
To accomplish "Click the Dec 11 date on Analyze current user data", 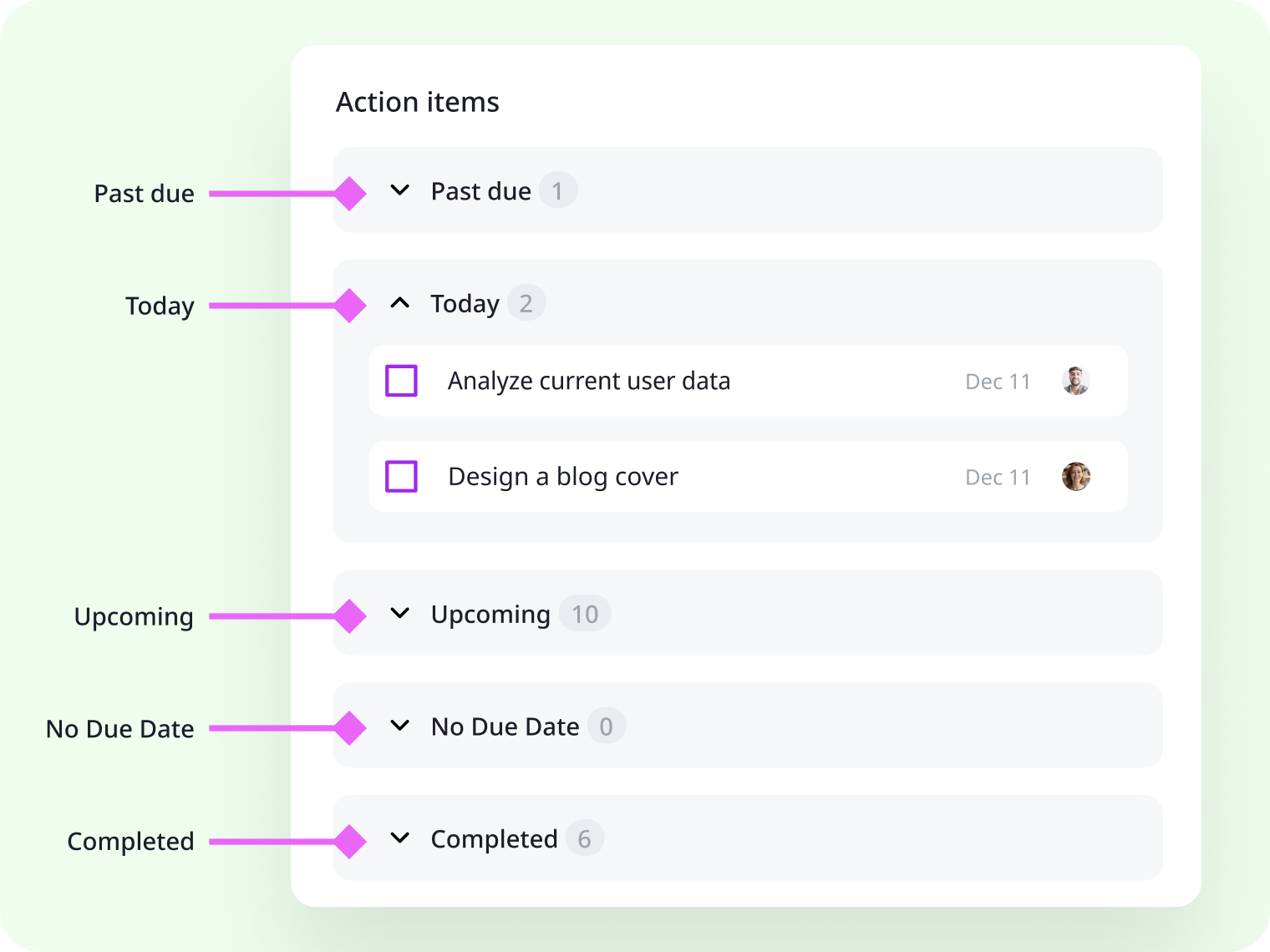I will pos(998,381).
